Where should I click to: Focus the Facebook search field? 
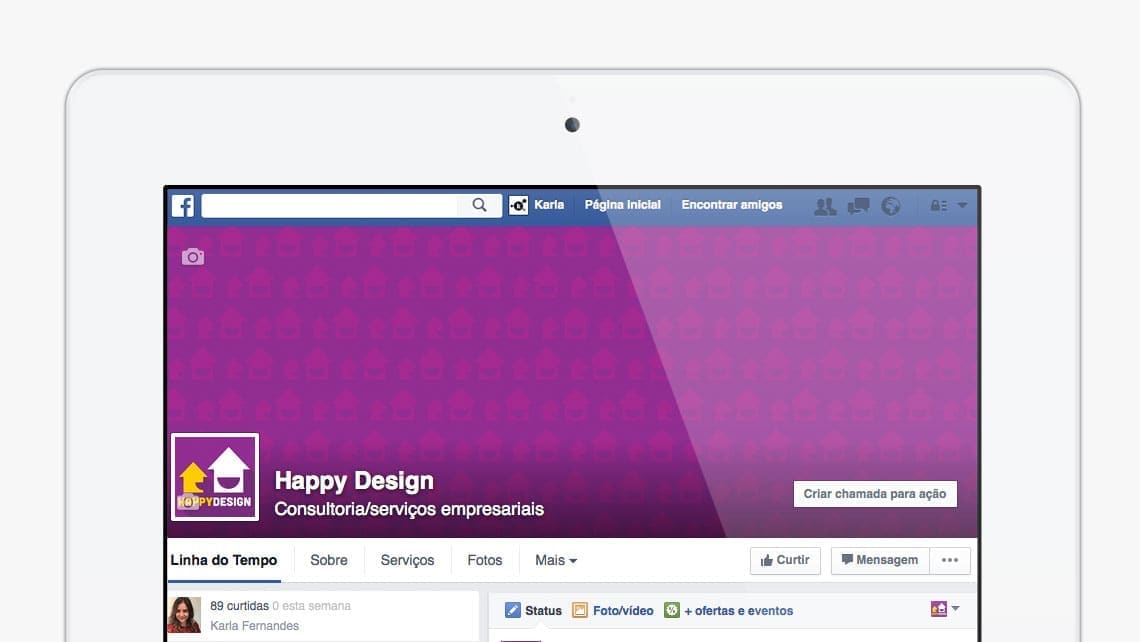[352, 206]
